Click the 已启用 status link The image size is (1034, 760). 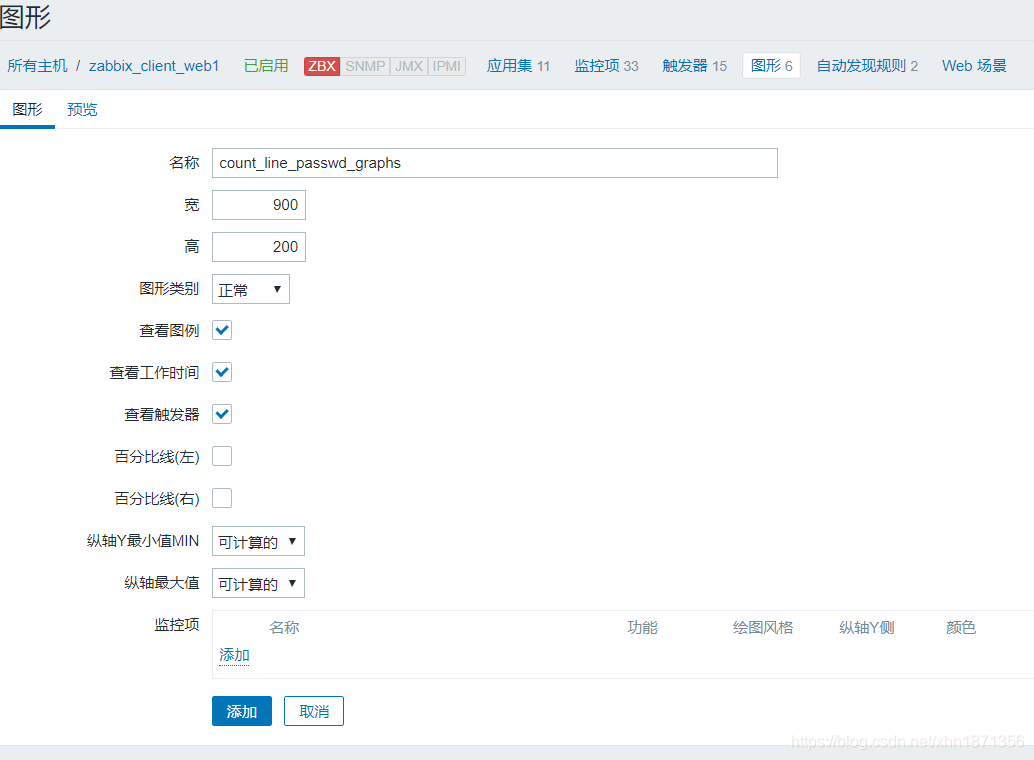(266, 66)
